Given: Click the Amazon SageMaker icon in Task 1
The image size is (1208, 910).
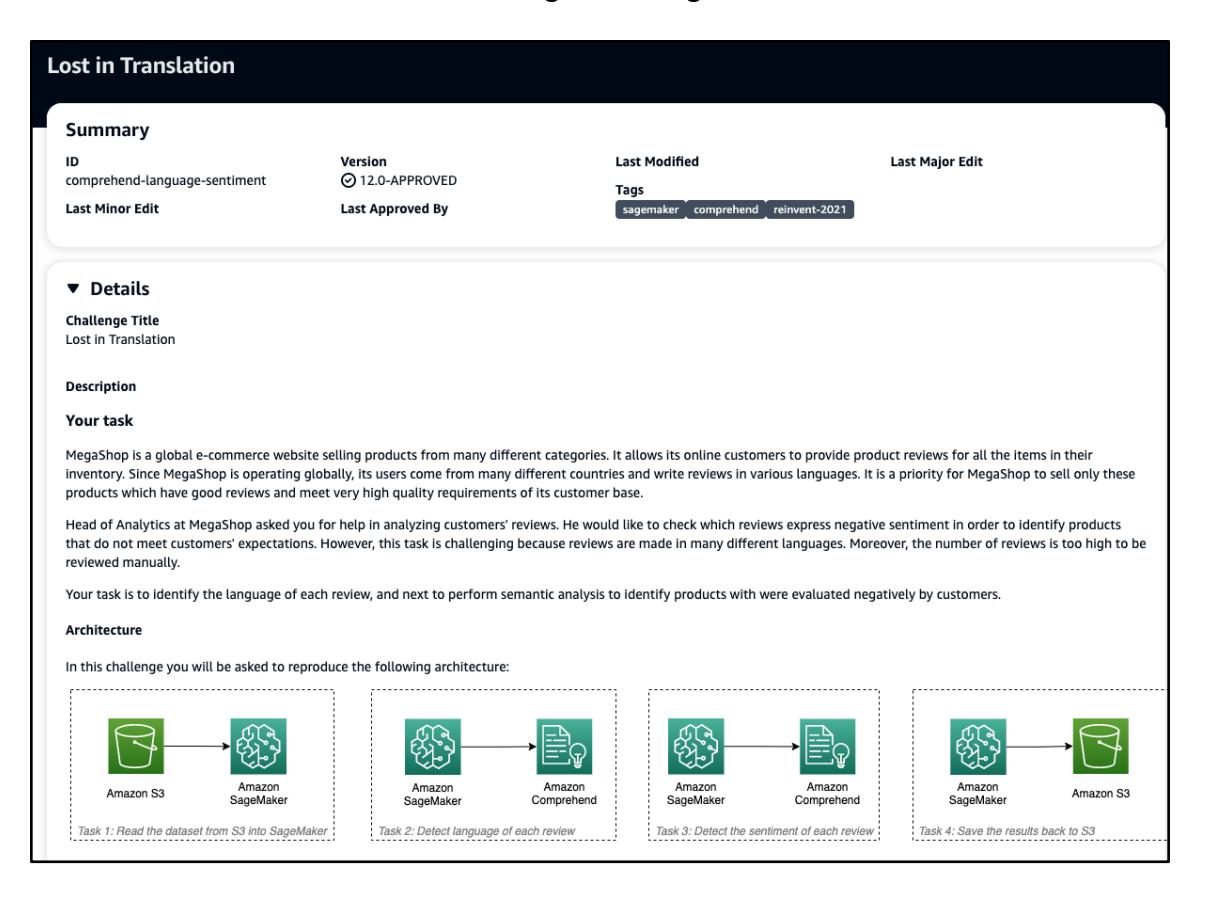Looking at the screenshot, I should 259,745.
